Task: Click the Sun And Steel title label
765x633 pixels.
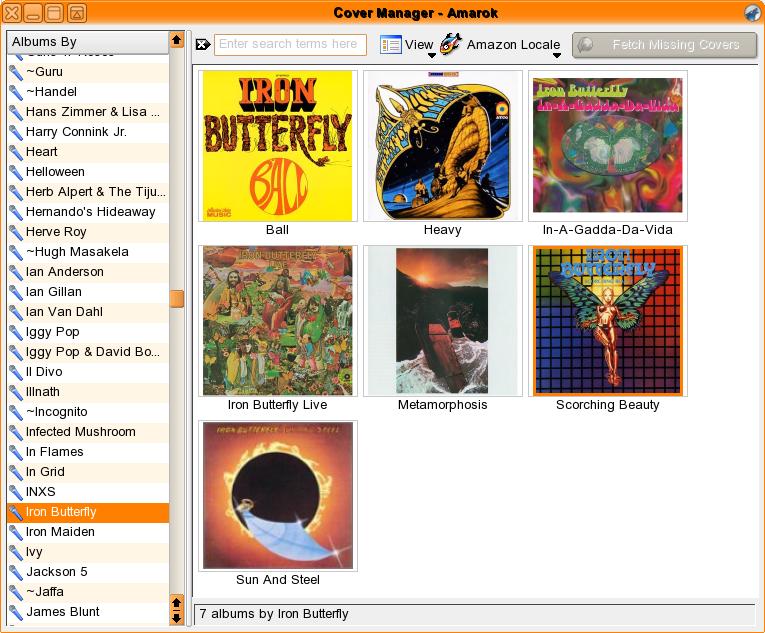Action: (278, 580)
